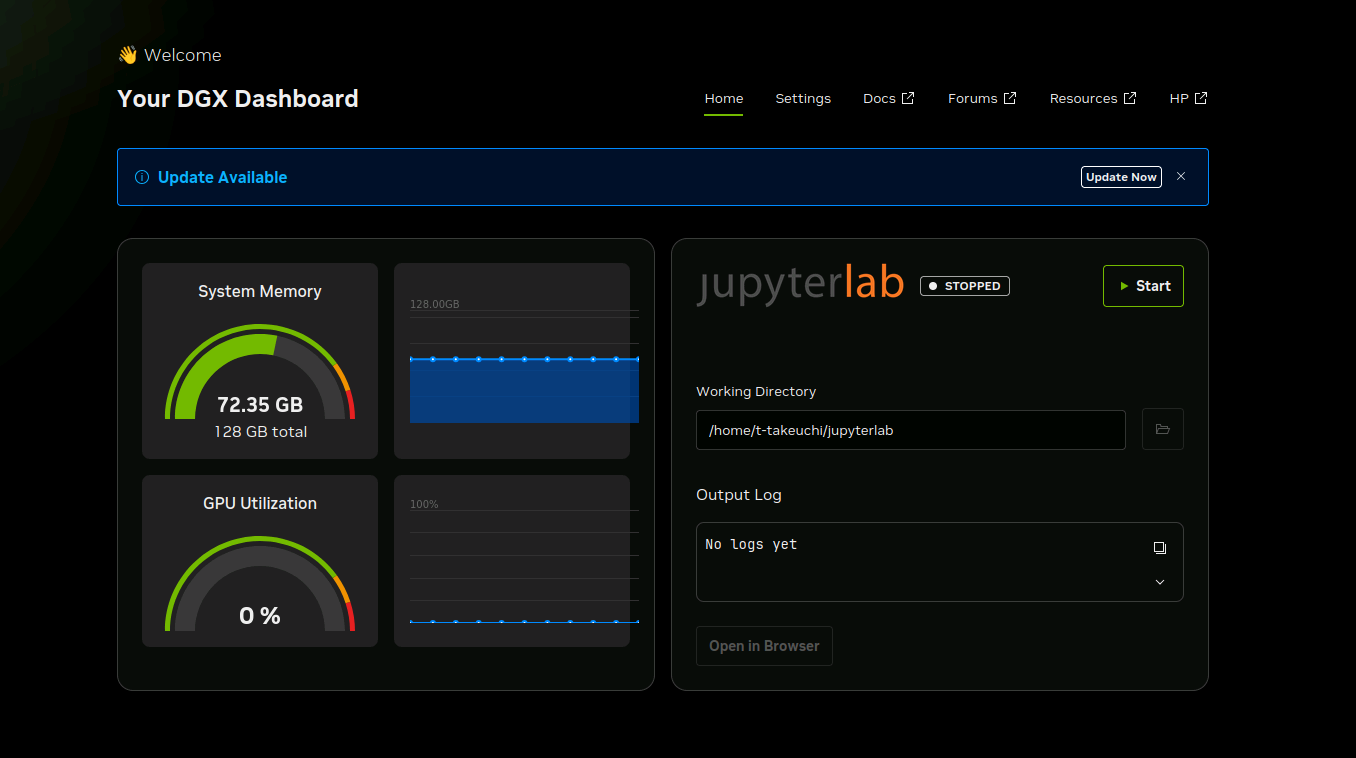This screenshot has width=1356, height=758.
Task: Open the Forums external link
Action: coord(981,98)
